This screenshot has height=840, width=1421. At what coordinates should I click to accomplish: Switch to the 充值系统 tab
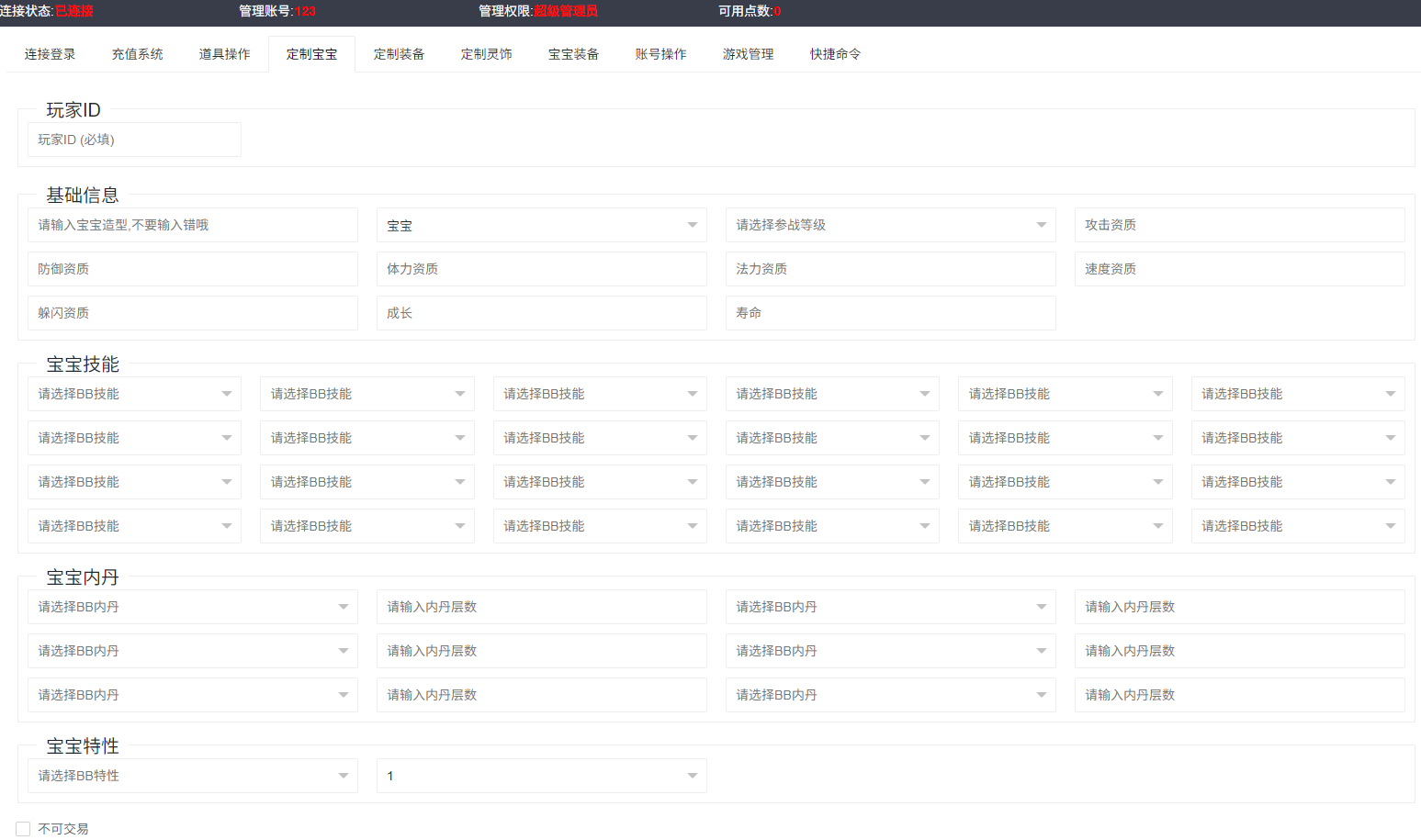[137, 54]
